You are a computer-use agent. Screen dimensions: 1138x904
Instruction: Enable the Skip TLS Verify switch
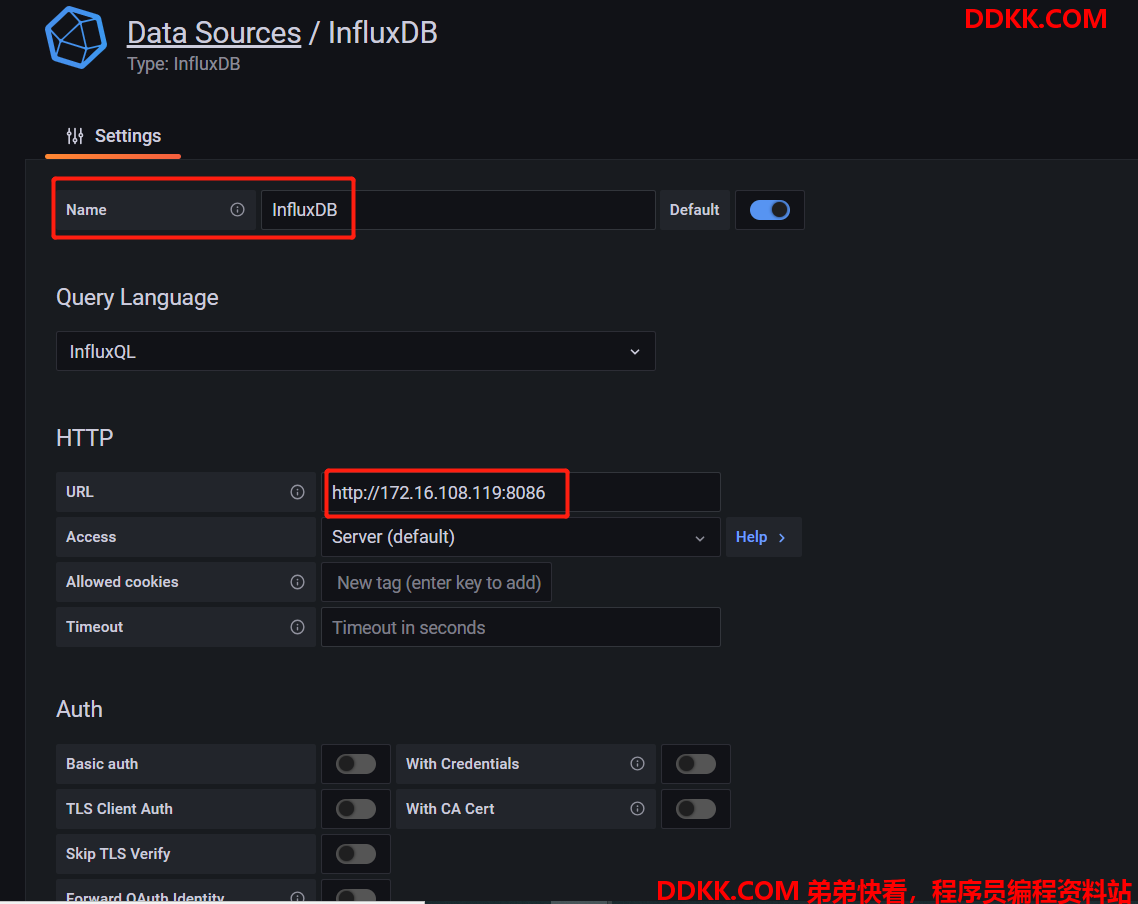(356, 854)
